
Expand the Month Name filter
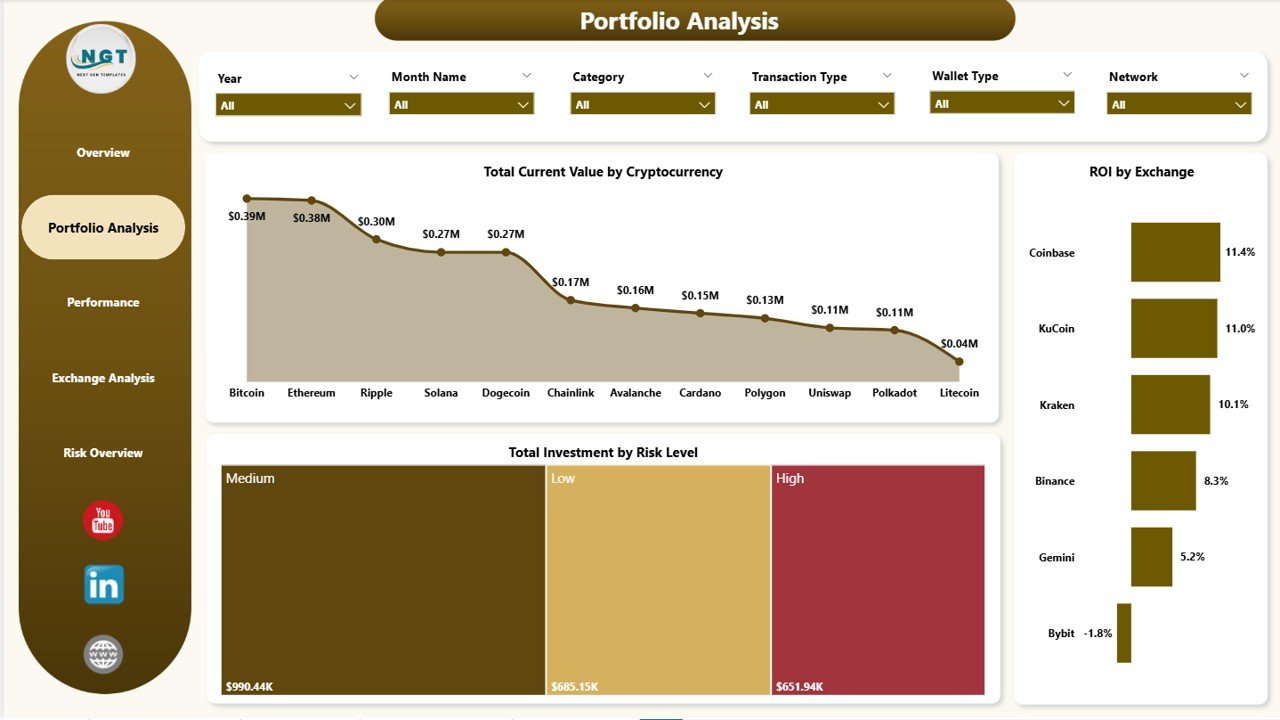tap(461, 103)
